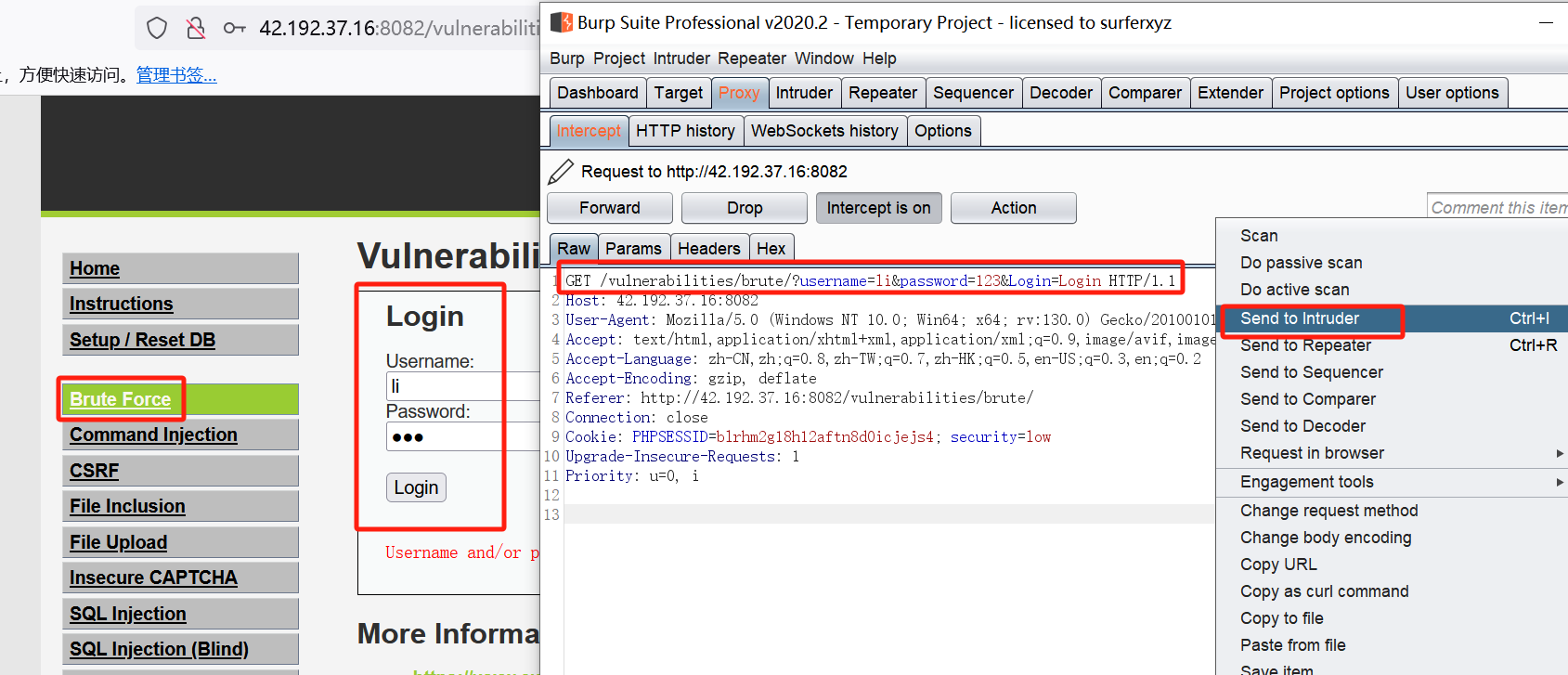Screen dimensions: 1568x675
Task: Click the pencil edit icon beside Request to
Action: (x=561, y=172)
